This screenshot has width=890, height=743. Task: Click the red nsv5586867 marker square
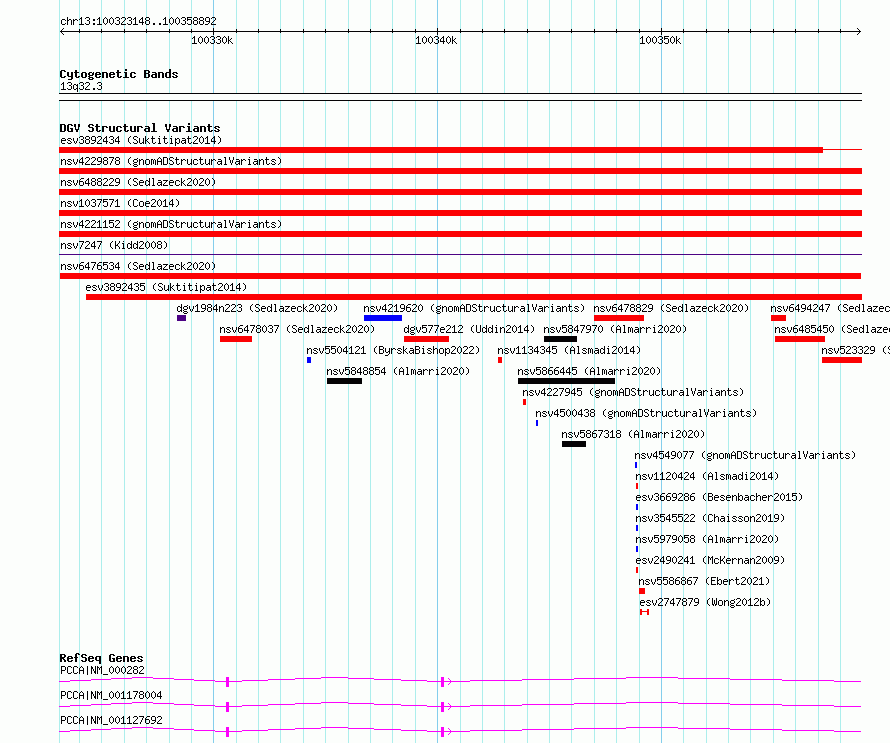642,591
